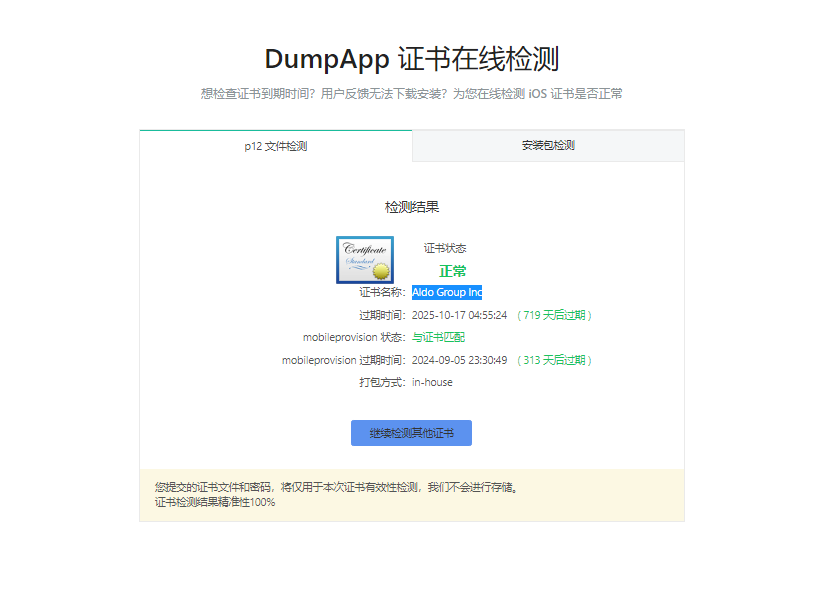
Task: Click the subtitle about iOS 证书是否正常
Action: 412,94
